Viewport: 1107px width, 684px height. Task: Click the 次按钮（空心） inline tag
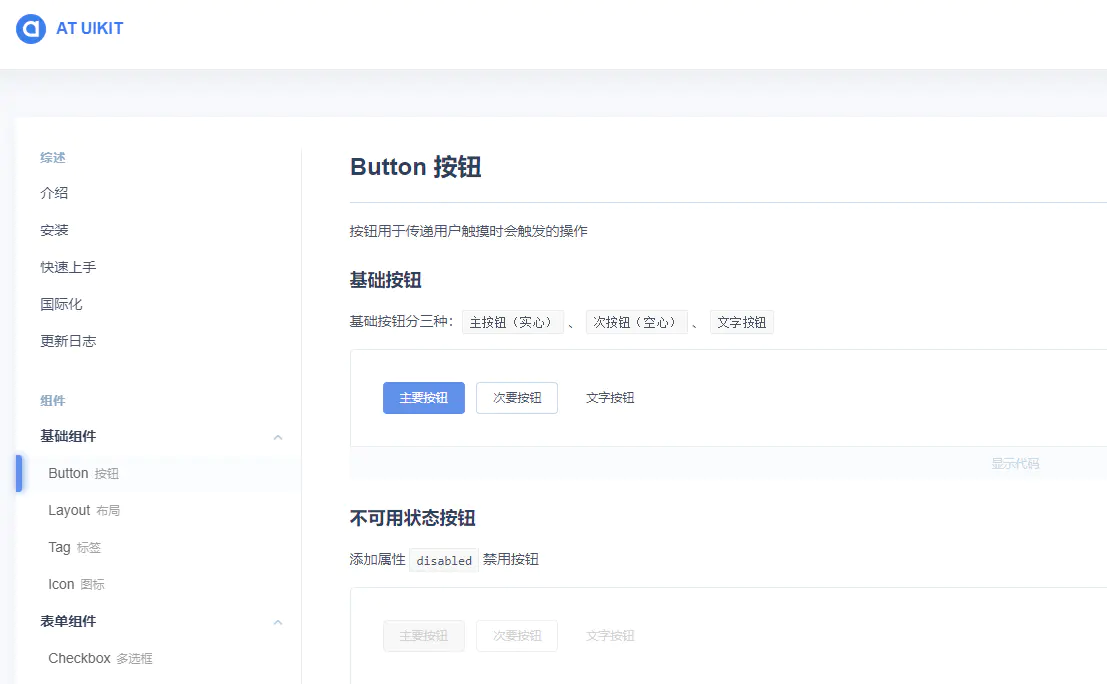(x=637, y=321)
